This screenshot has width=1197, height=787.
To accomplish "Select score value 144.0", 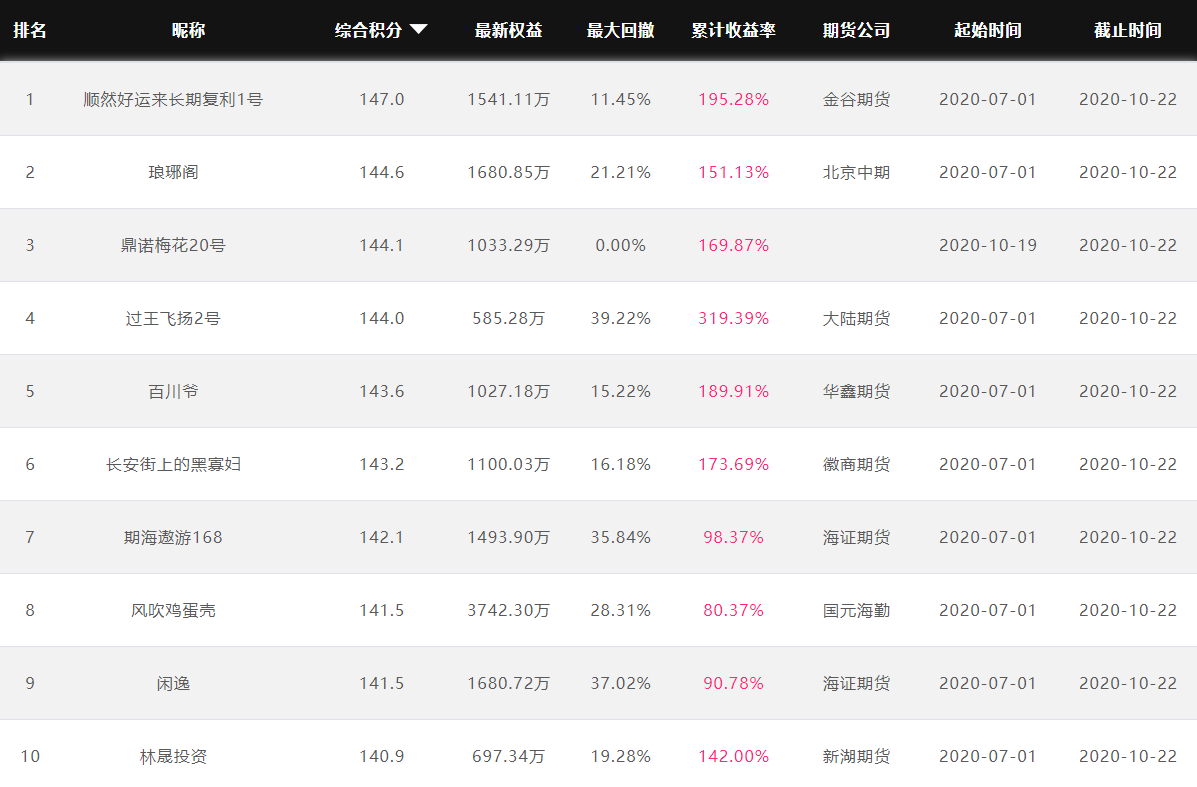I will click(382, 318).
